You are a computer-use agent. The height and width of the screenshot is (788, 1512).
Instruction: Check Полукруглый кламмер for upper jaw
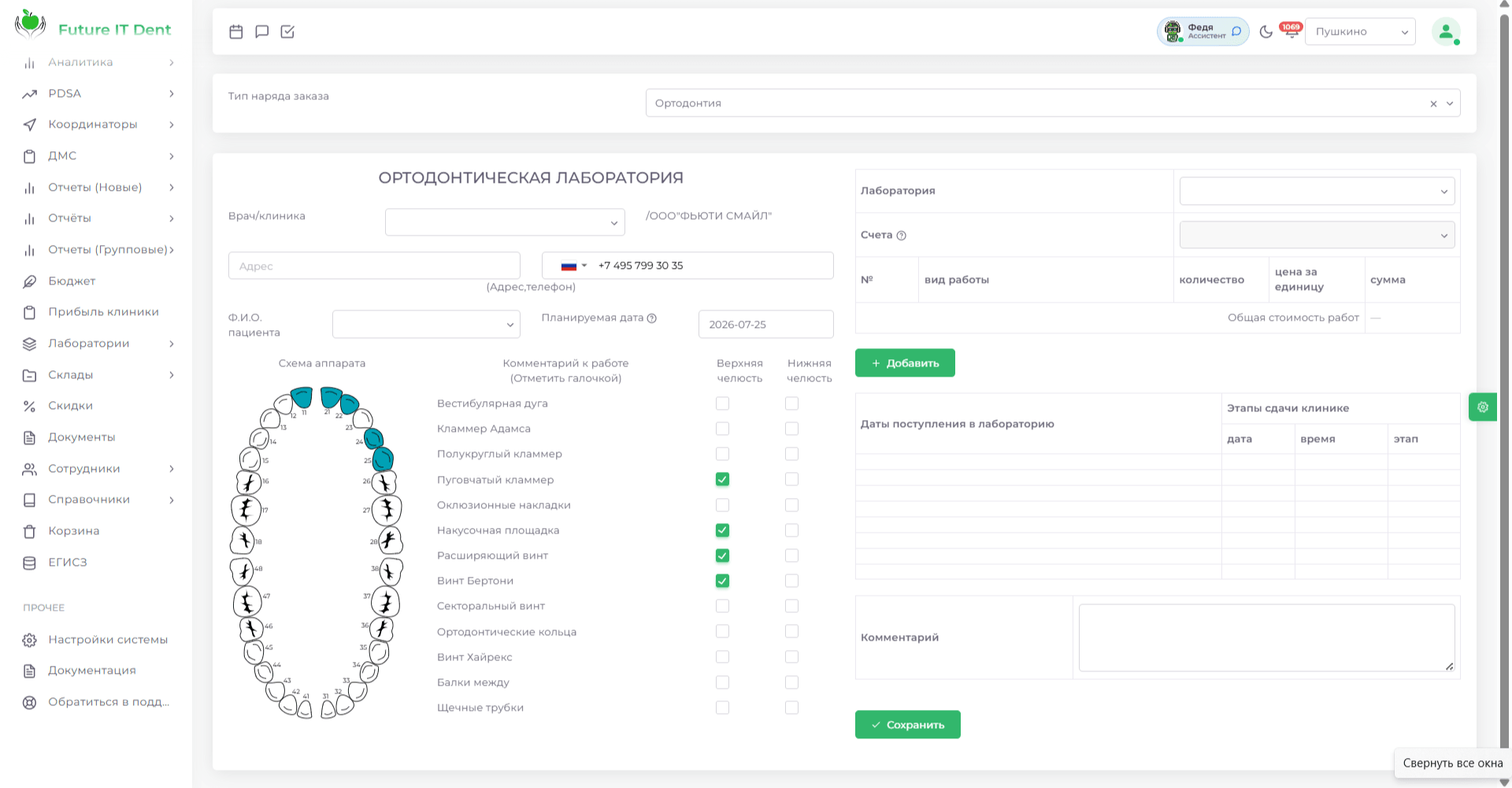(x=722, y=454)
